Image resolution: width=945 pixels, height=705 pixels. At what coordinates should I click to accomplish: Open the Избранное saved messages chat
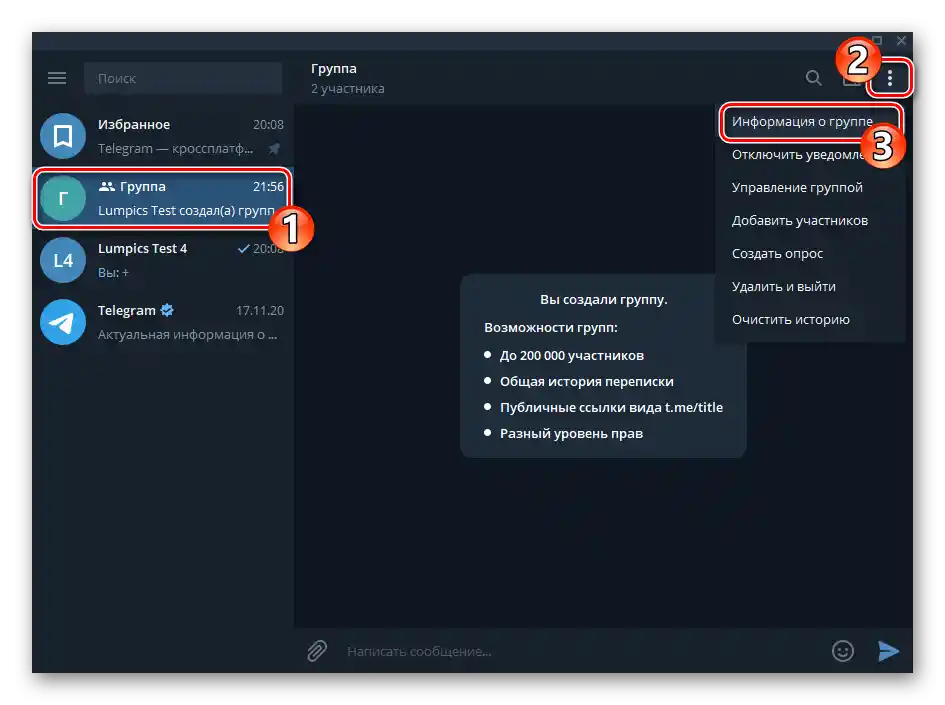[163, 136]
